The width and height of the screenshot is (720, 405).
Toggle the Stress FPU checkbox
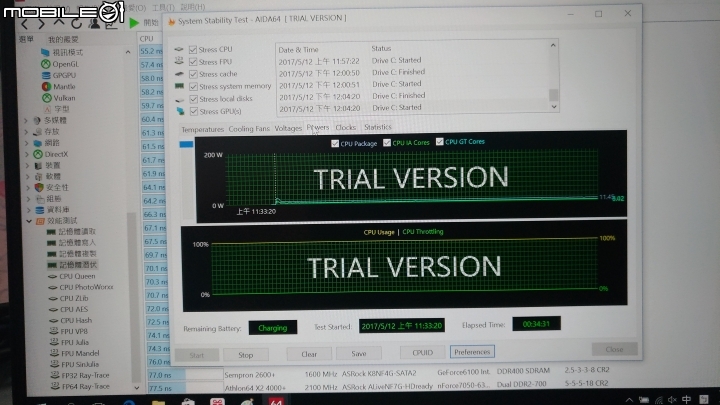(x=193, y=62)
